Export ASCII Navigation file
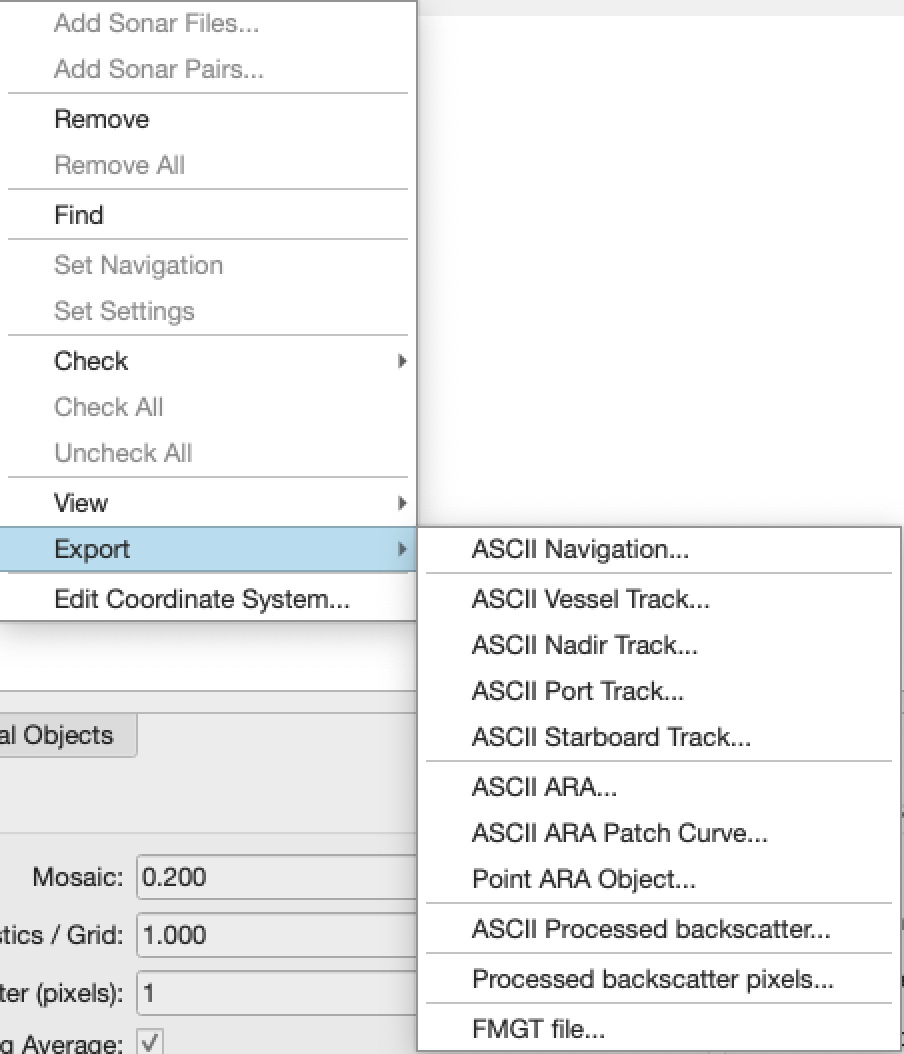The width and height of the screenshot is (904, 1054). click(x=580, y=549)
